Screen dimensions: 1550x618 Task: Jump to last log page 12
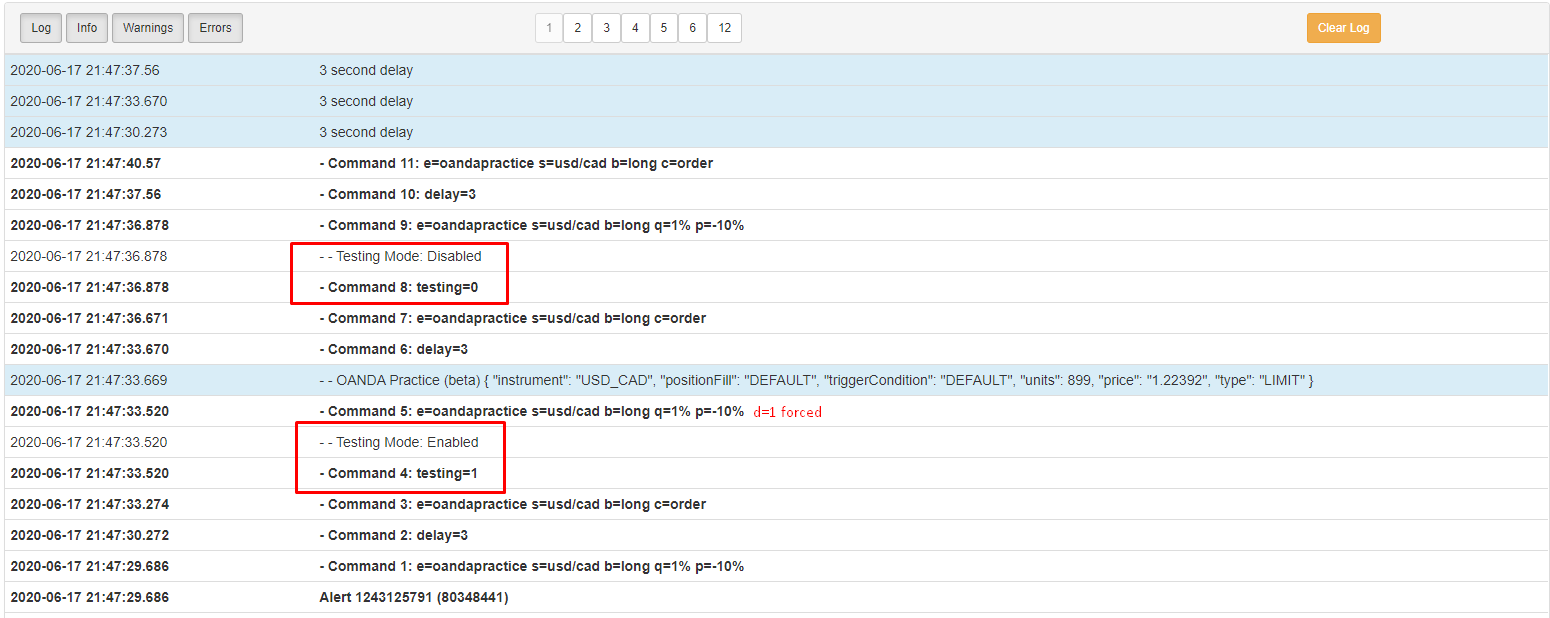[x=725, y=28]
